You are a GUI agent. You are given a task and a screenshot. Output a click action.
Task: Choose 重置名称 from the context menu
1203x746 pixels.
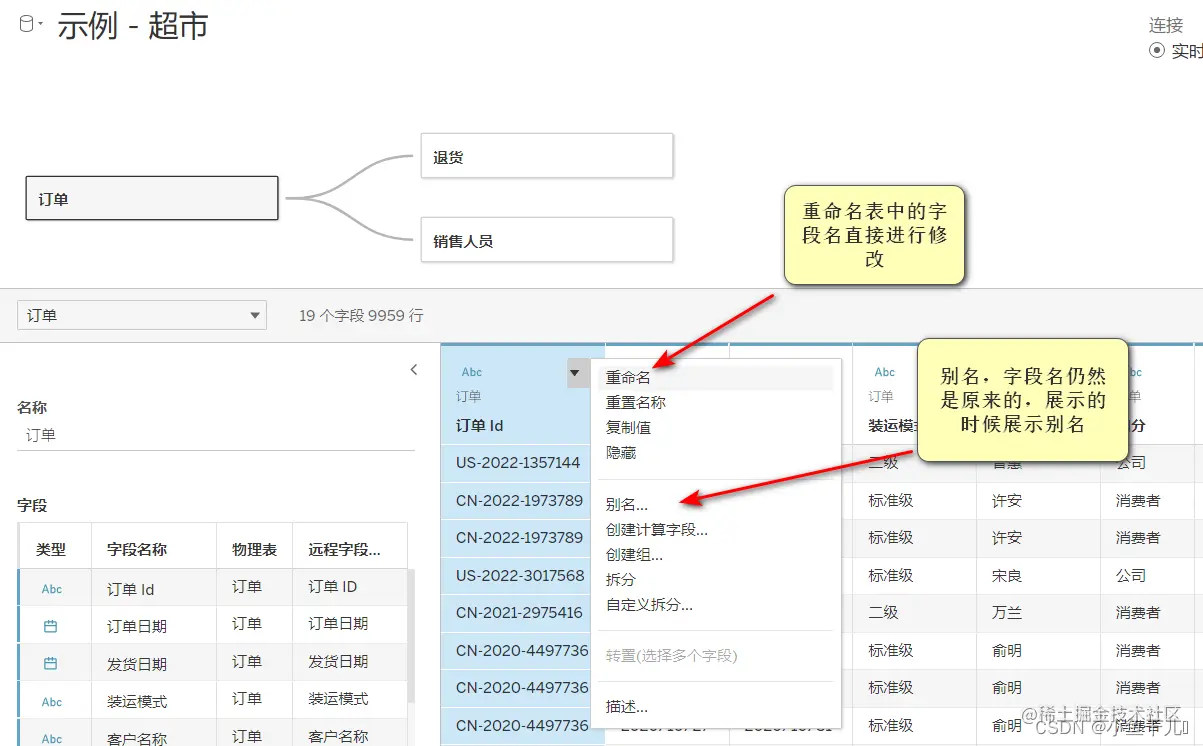point(715,402)
